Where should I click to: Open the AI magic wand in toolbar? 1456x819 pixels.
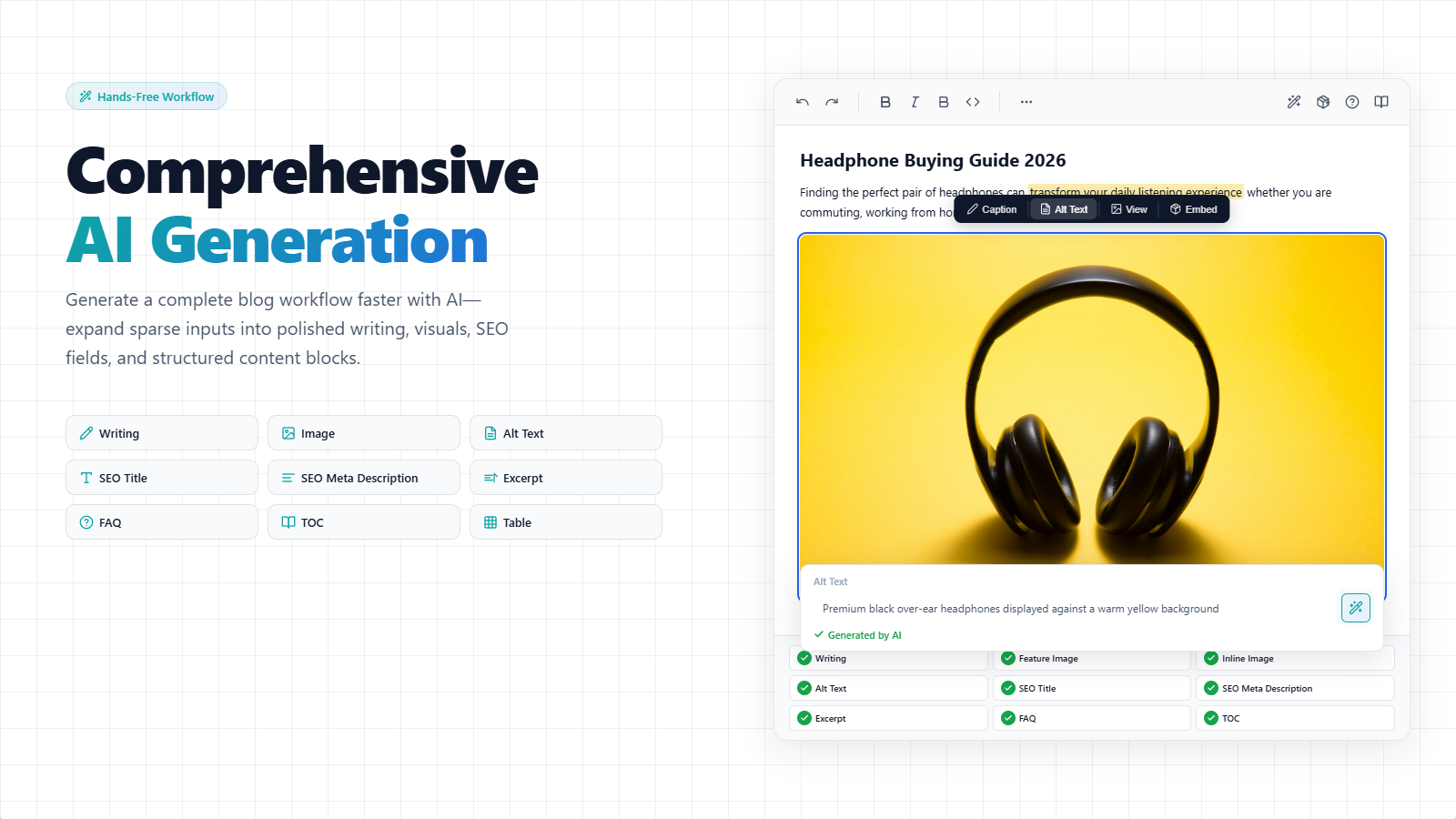pos(1293,102)
